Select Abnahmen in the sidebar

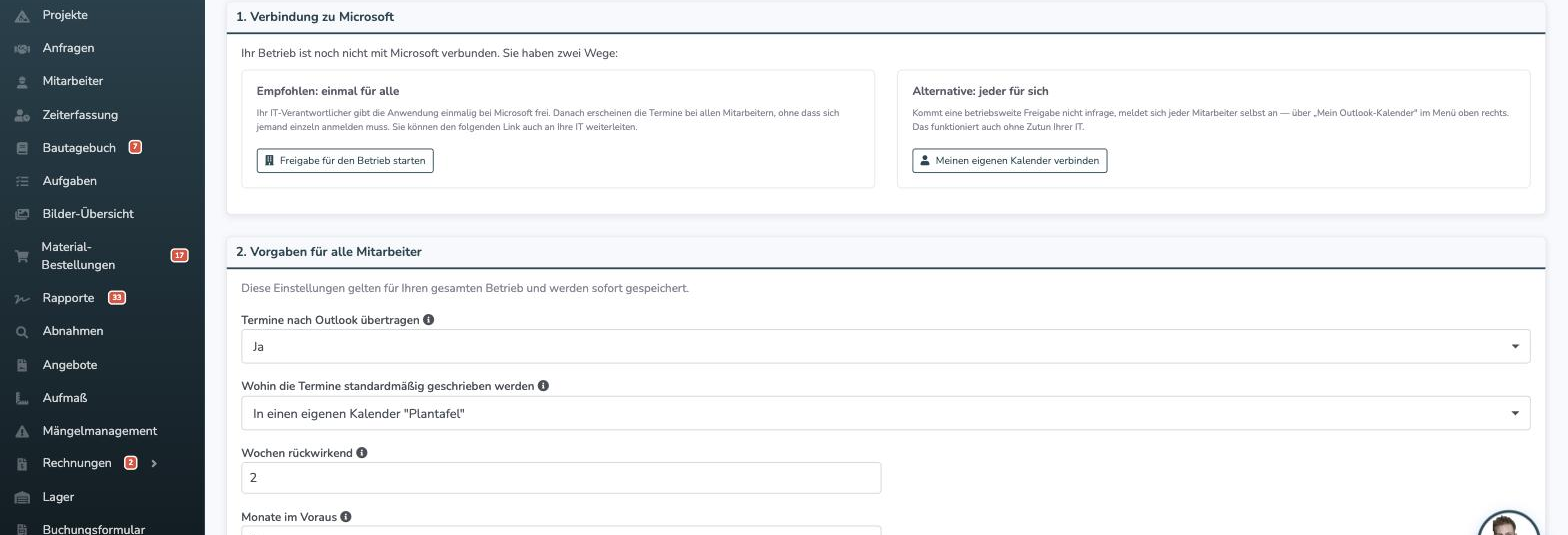pos(73,331)
